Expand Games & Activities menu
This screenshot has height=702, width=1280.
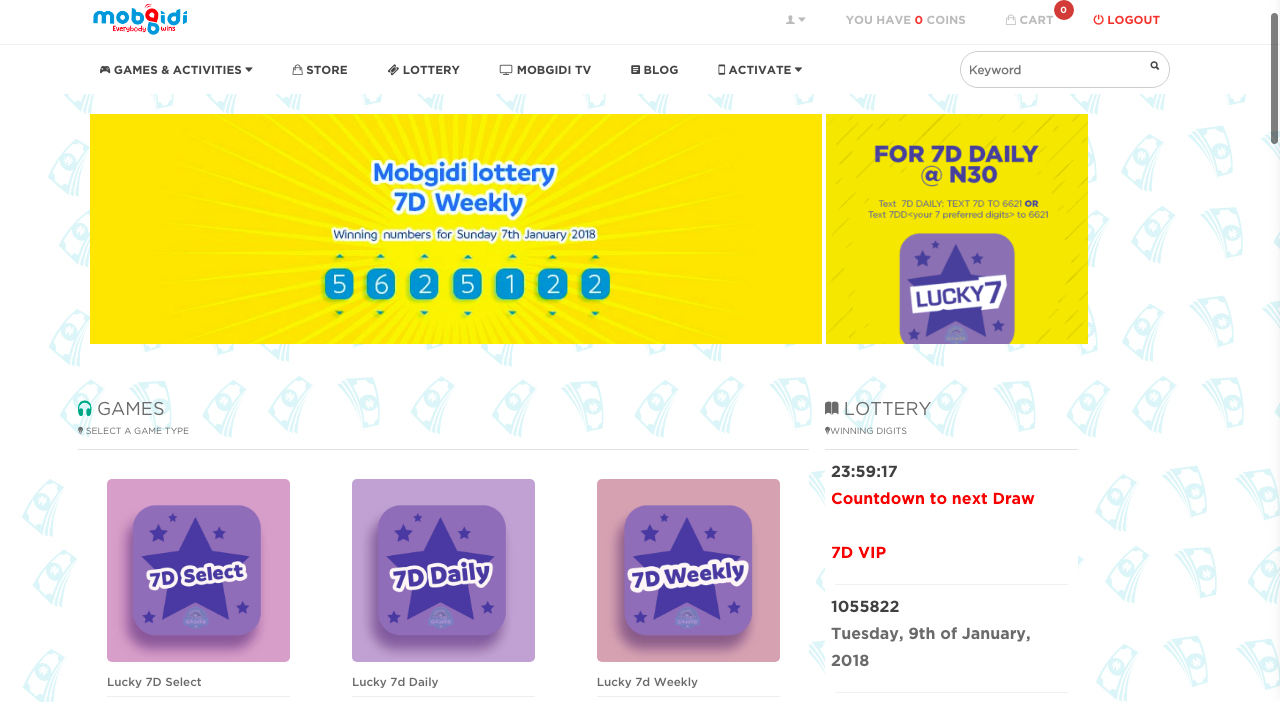coord(176,70)
